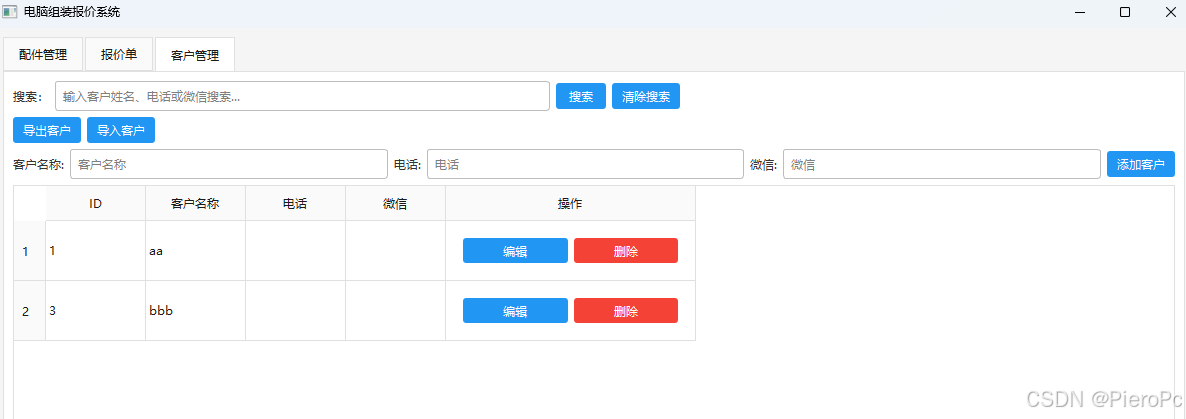The height and width of the screenshot is (419, 1186).
Task: Select the cell containing bbb
Action: [x=195, y=311]
